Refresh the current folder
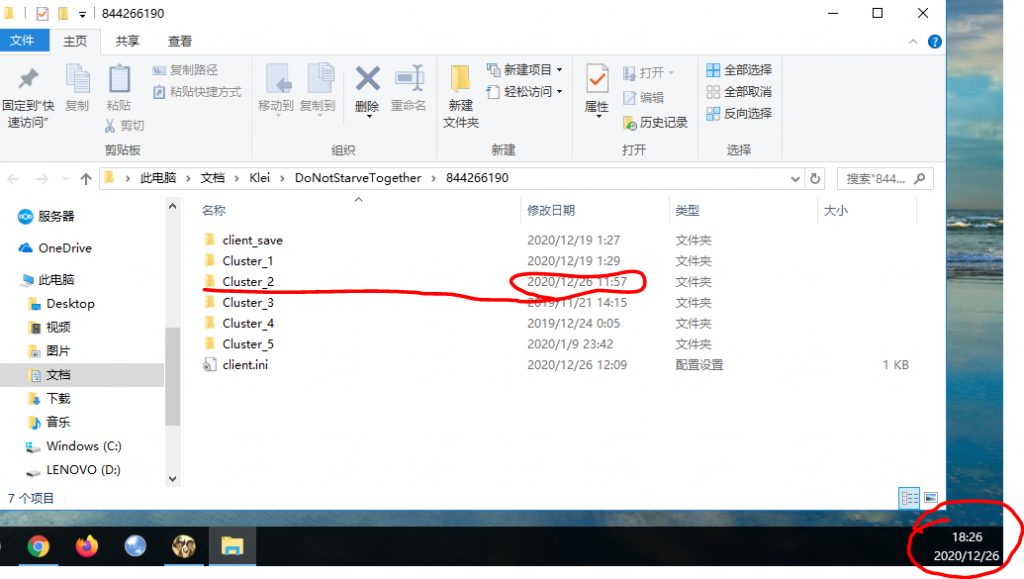1024x579 pixels. click(x=815, y=179)
